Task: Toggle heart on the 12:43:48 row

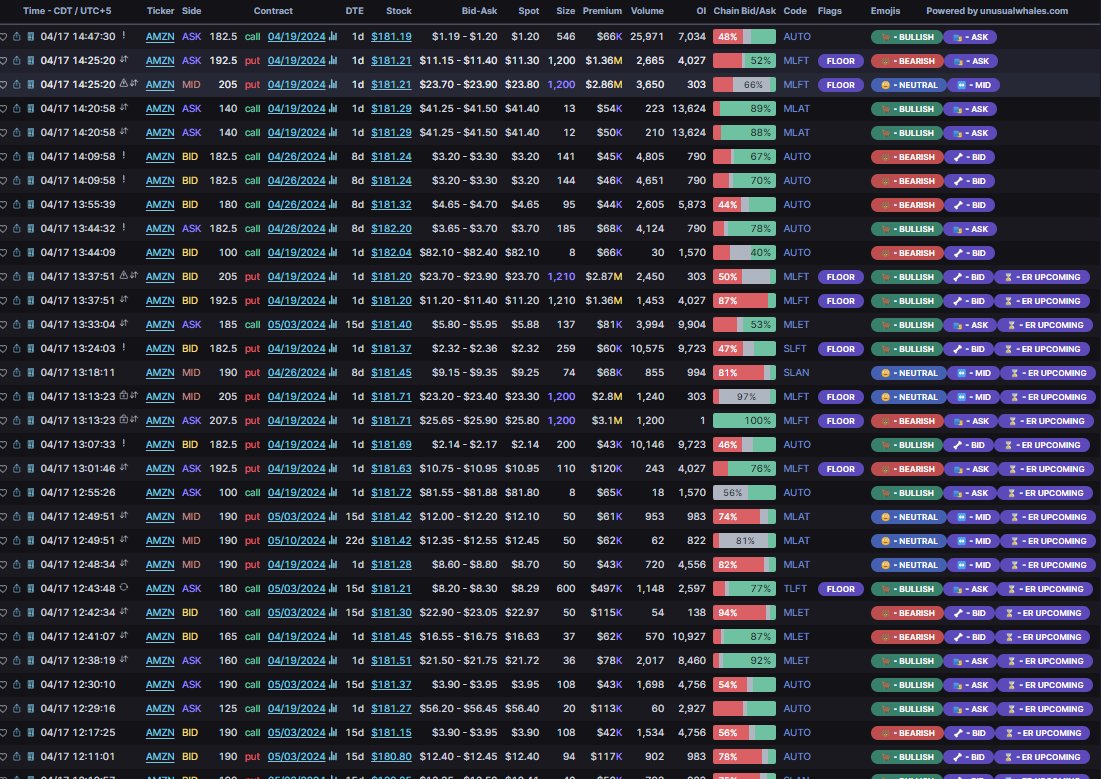Action: click(x=4, y=589)
